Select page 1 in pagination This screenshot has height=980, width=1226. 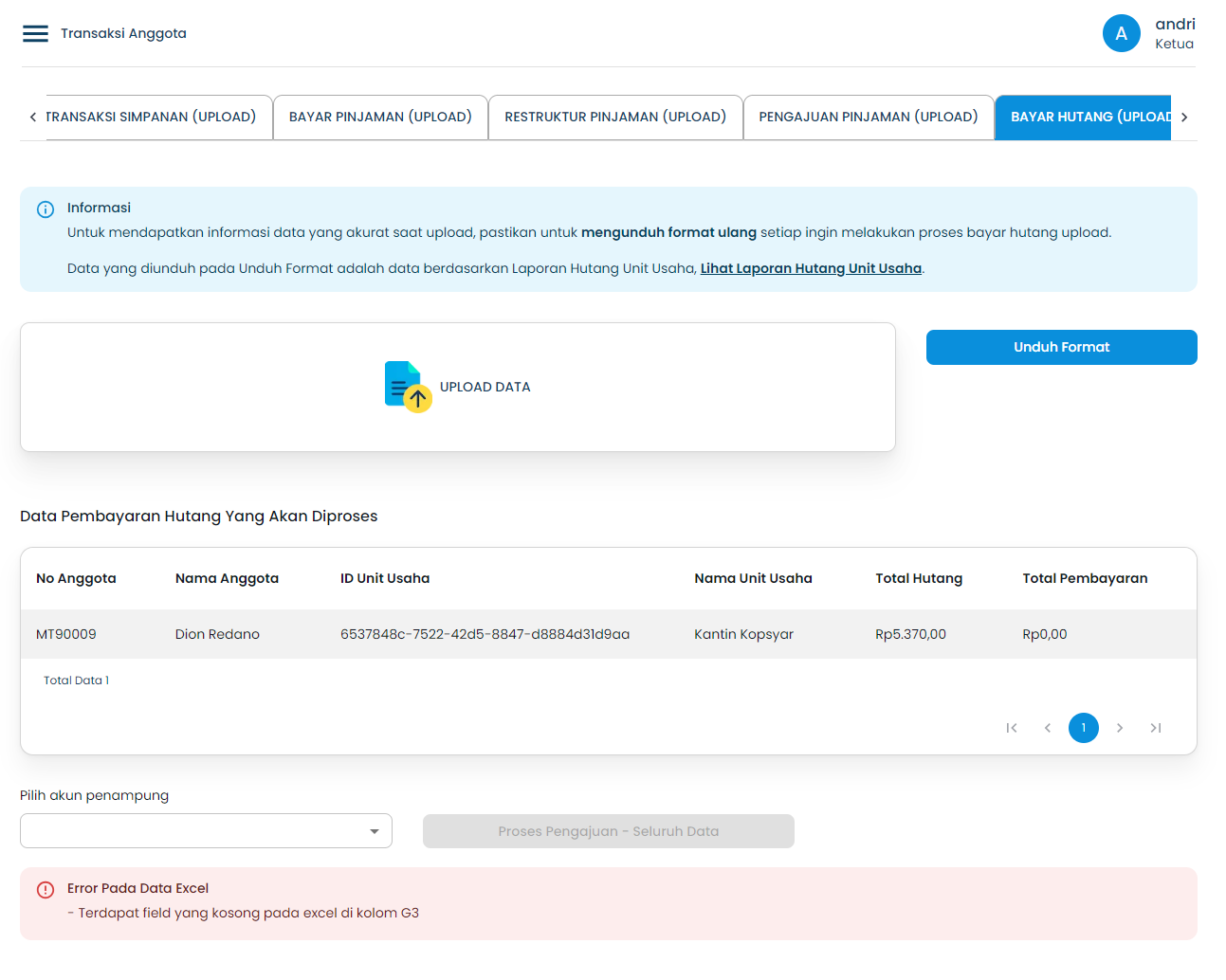(x=1084, y=728)
